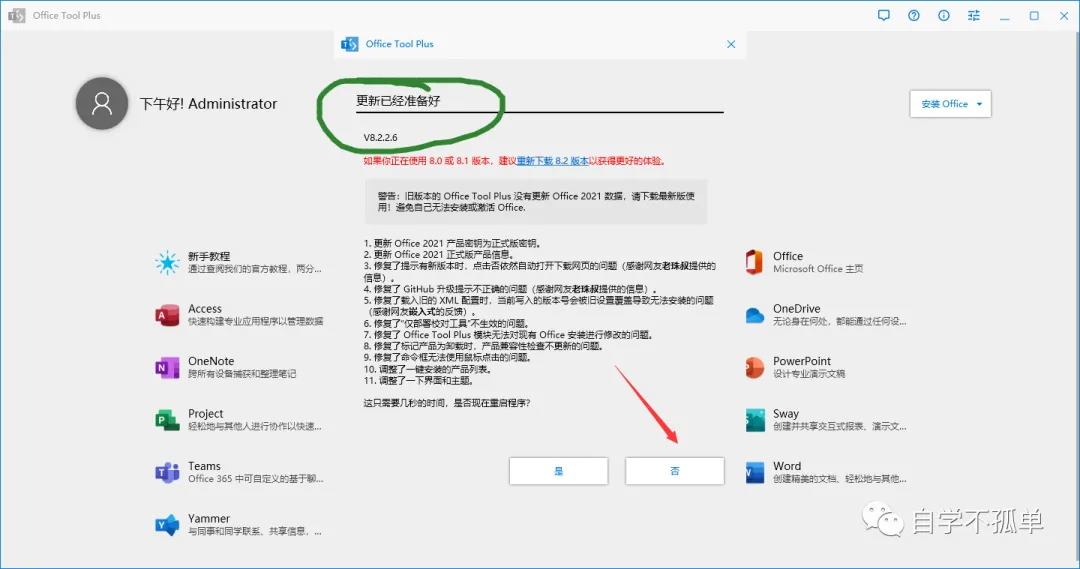The height and width of the screenshot is (569, 1080).
Task: Click the Administrator user avatar
Action: point(102,103)
